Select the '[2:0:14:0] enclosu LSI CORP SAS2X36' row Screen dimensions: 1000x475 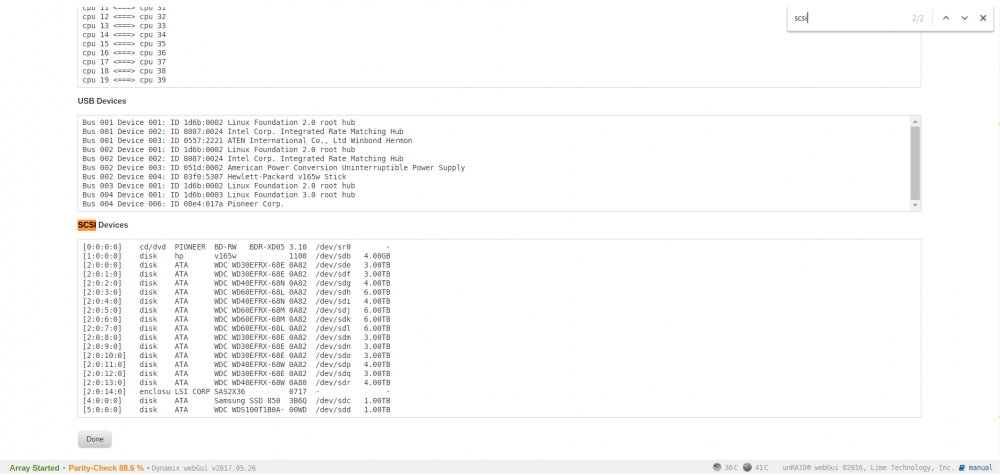[236, 391]
